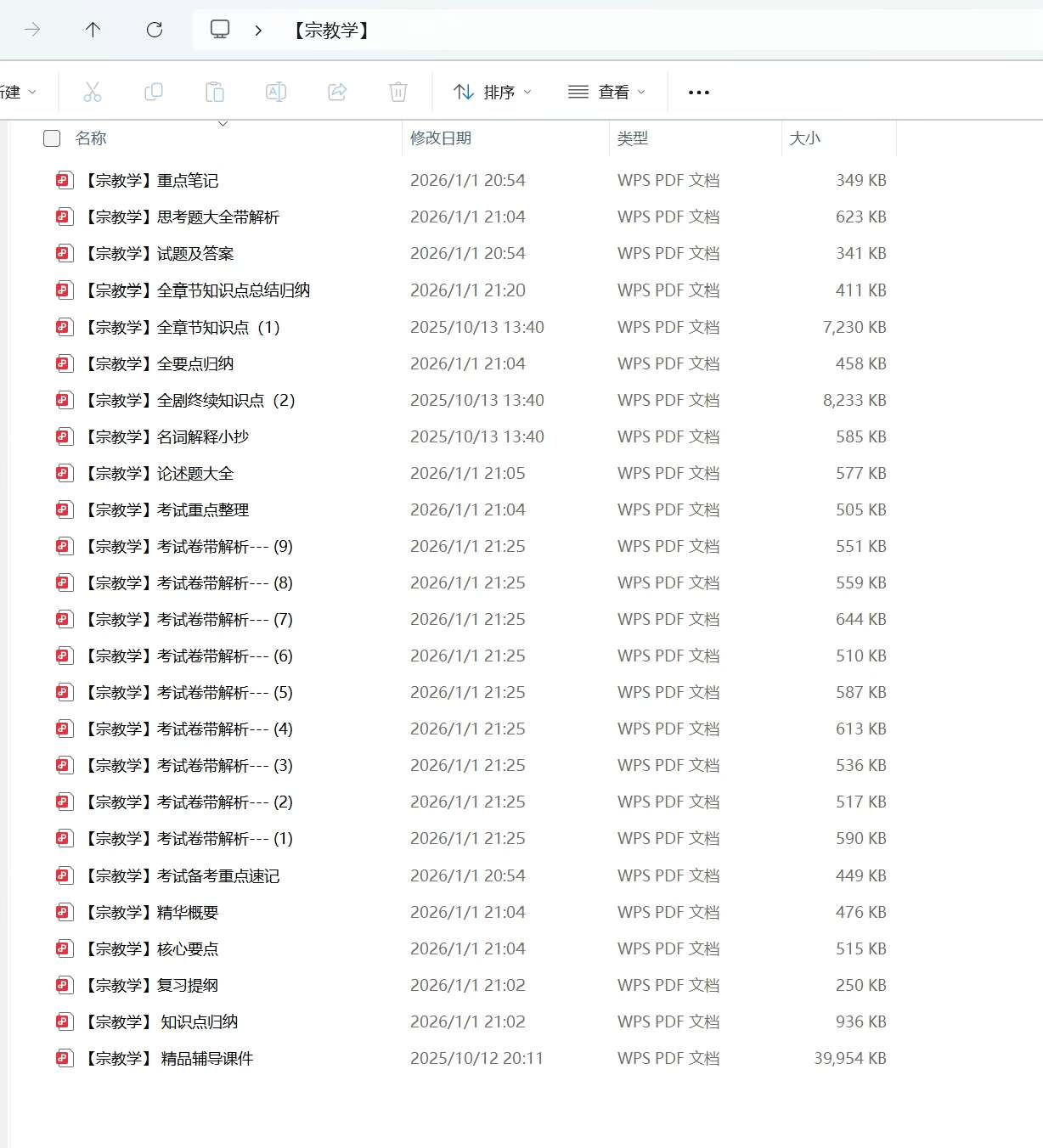
Task: Sort by the 大小 column header
Action: tap(805, 138)
